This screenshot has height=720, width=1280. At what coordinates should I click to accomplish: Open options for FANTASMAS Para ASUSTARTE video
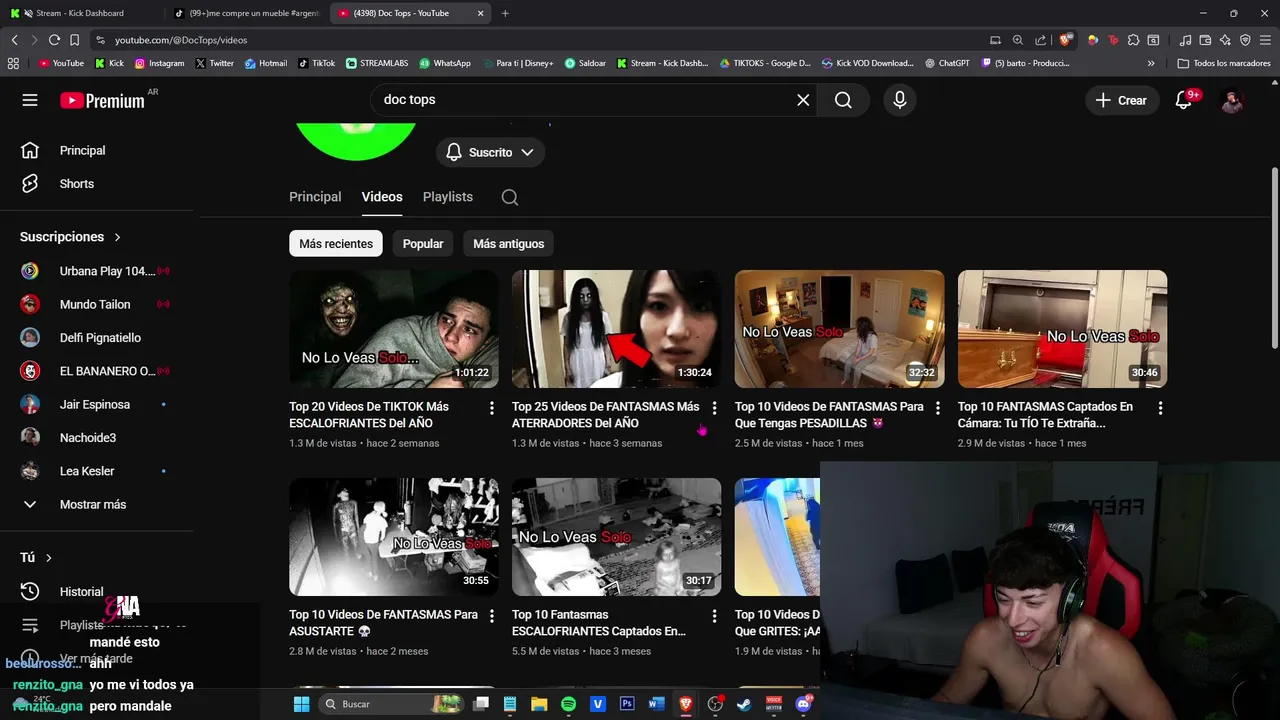pos(491,616)
